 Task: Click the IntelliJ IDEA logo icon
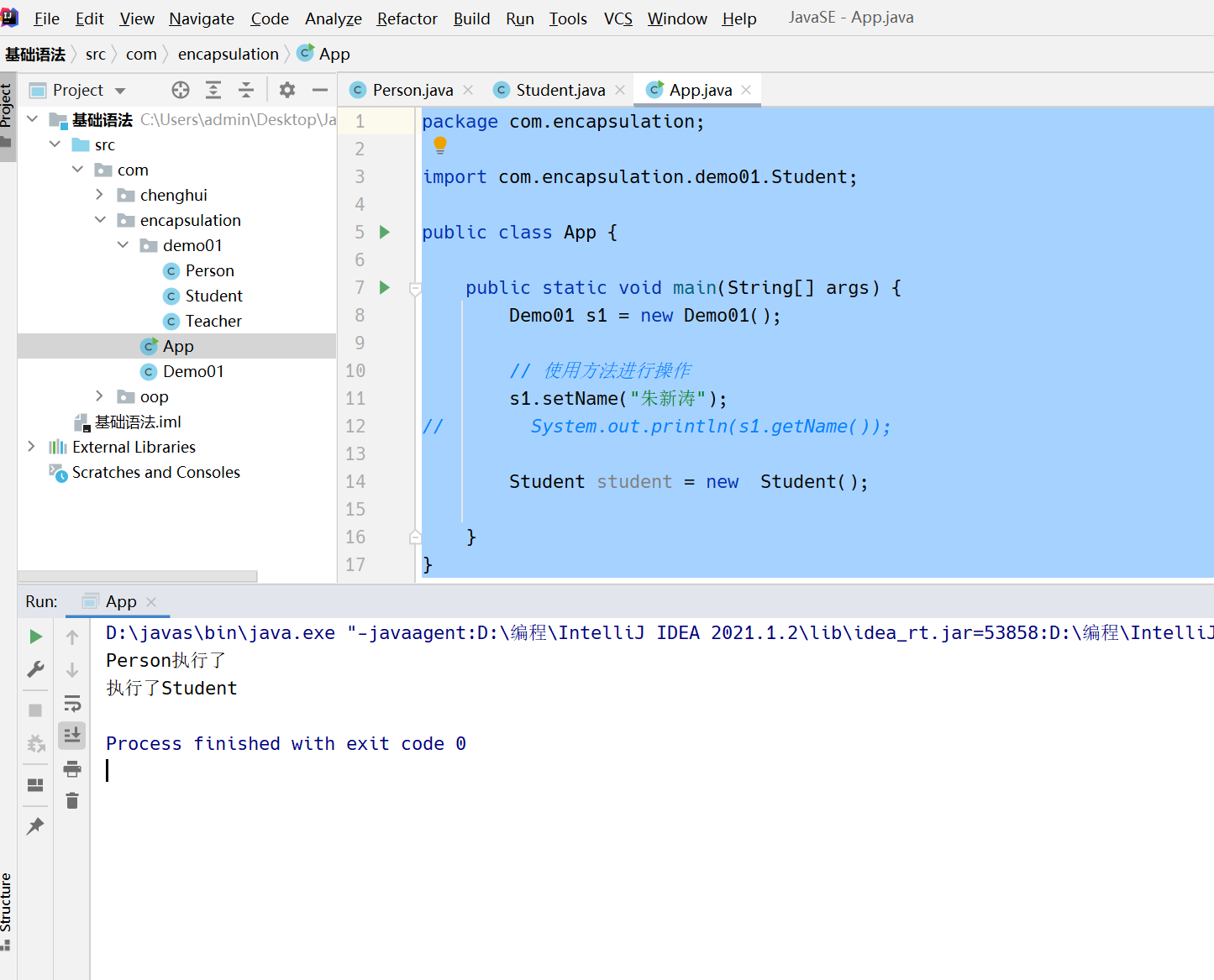9,18
